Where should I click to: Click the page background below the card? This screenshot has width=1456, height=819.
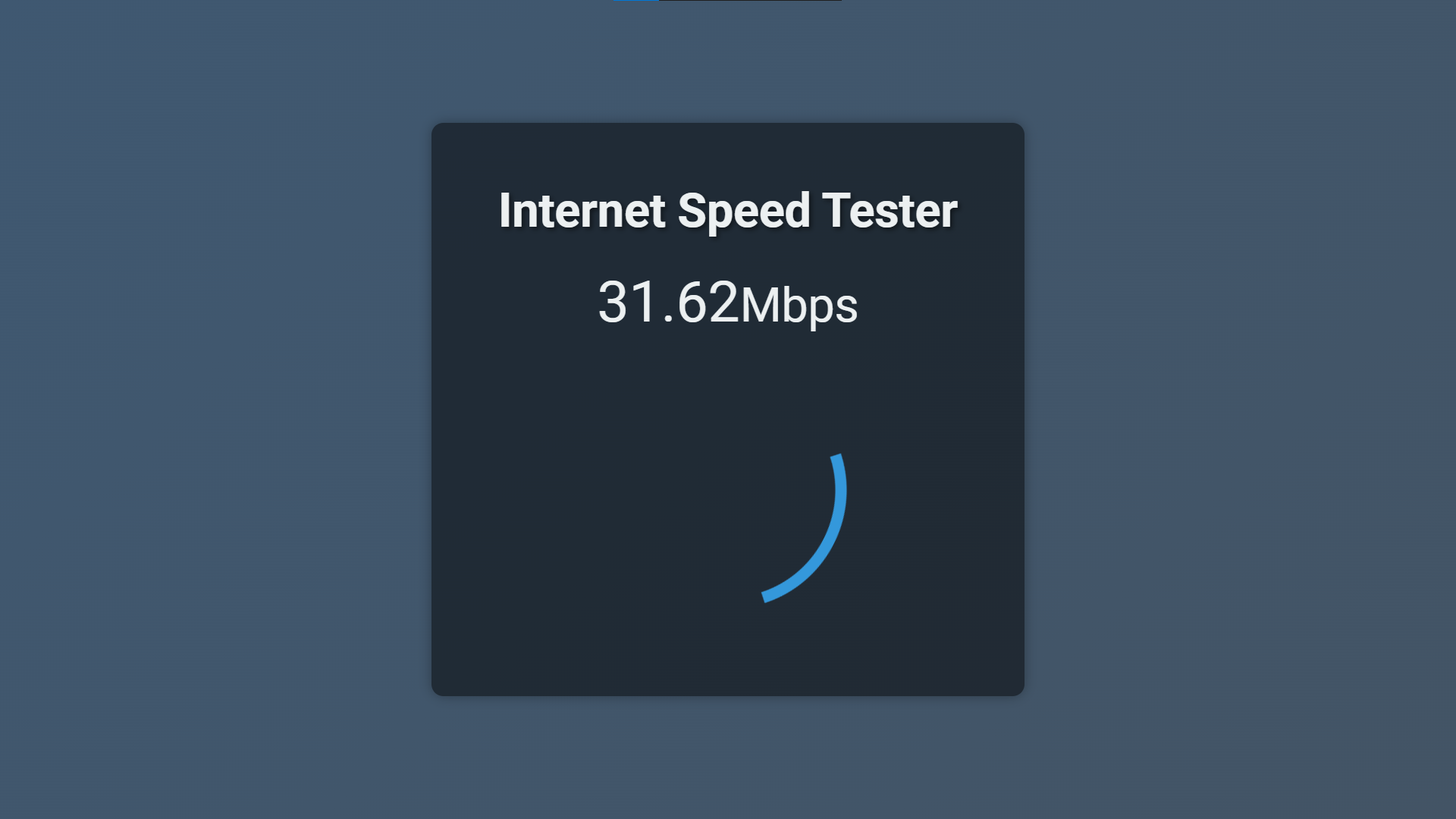pyautogui.click(x=728, y=758)
